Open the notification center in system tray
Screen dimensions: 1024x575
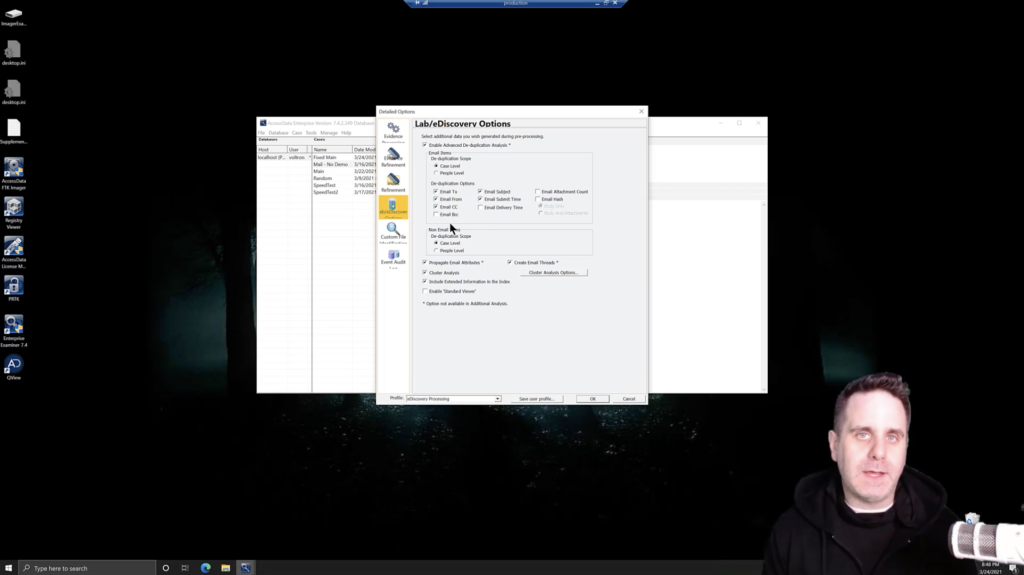pos(1013,568)
